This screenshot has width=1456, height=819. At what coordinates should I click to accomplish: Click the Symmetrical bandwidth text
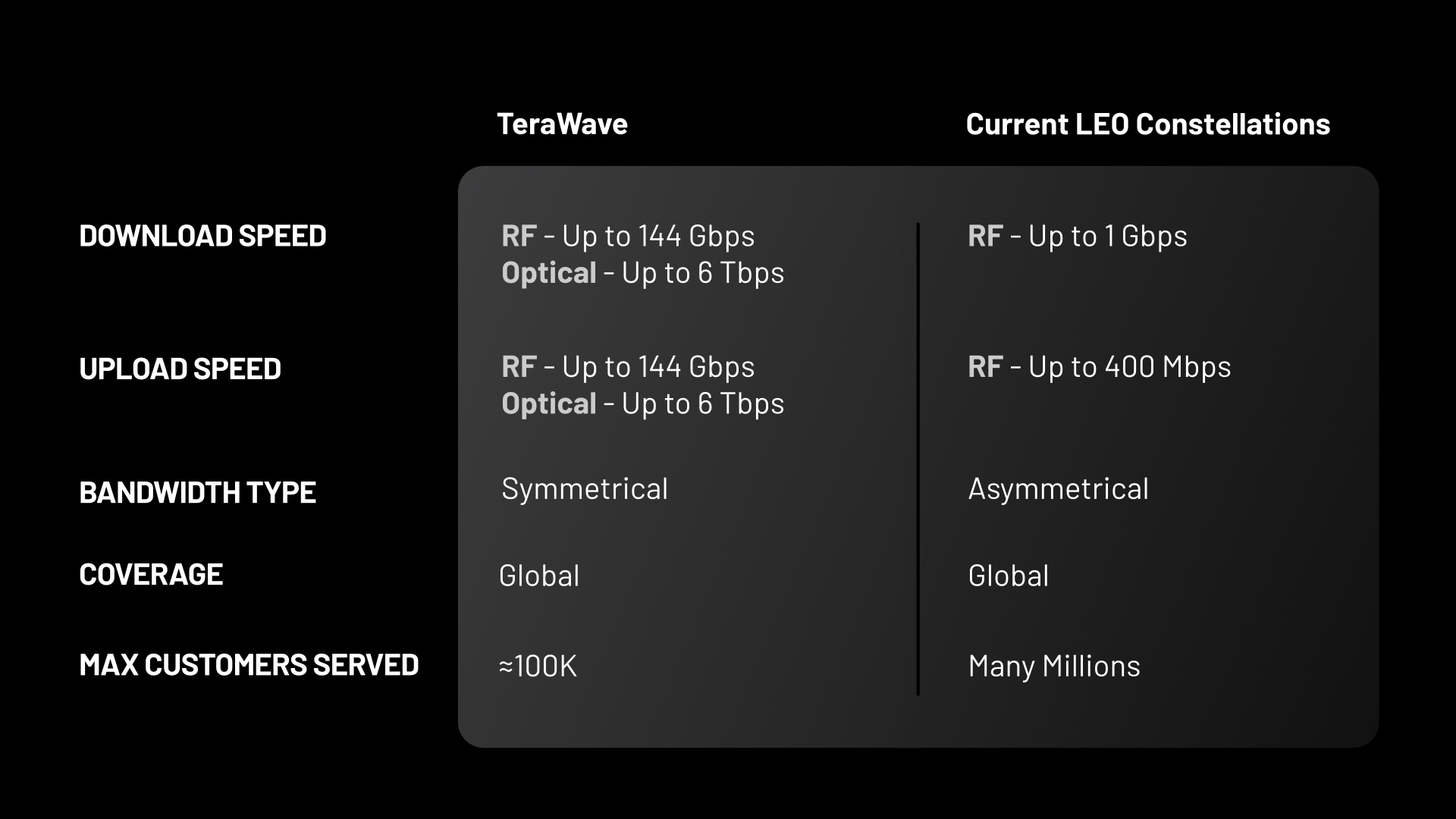point(585,488)
